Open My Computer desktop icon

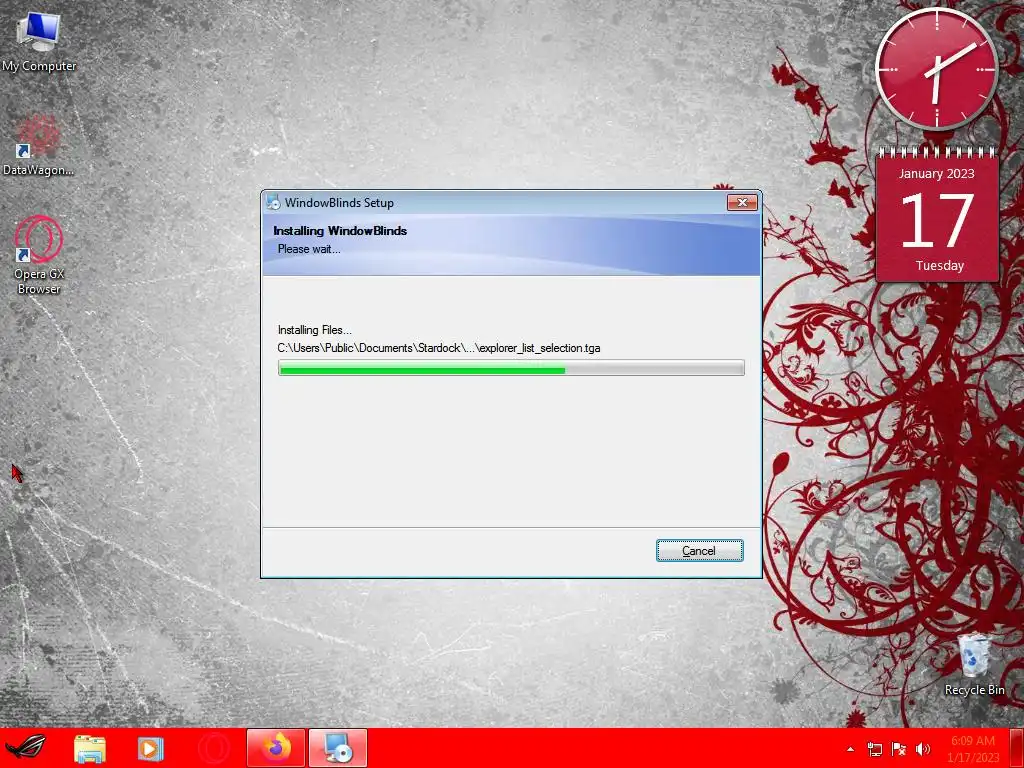(39, 42)
